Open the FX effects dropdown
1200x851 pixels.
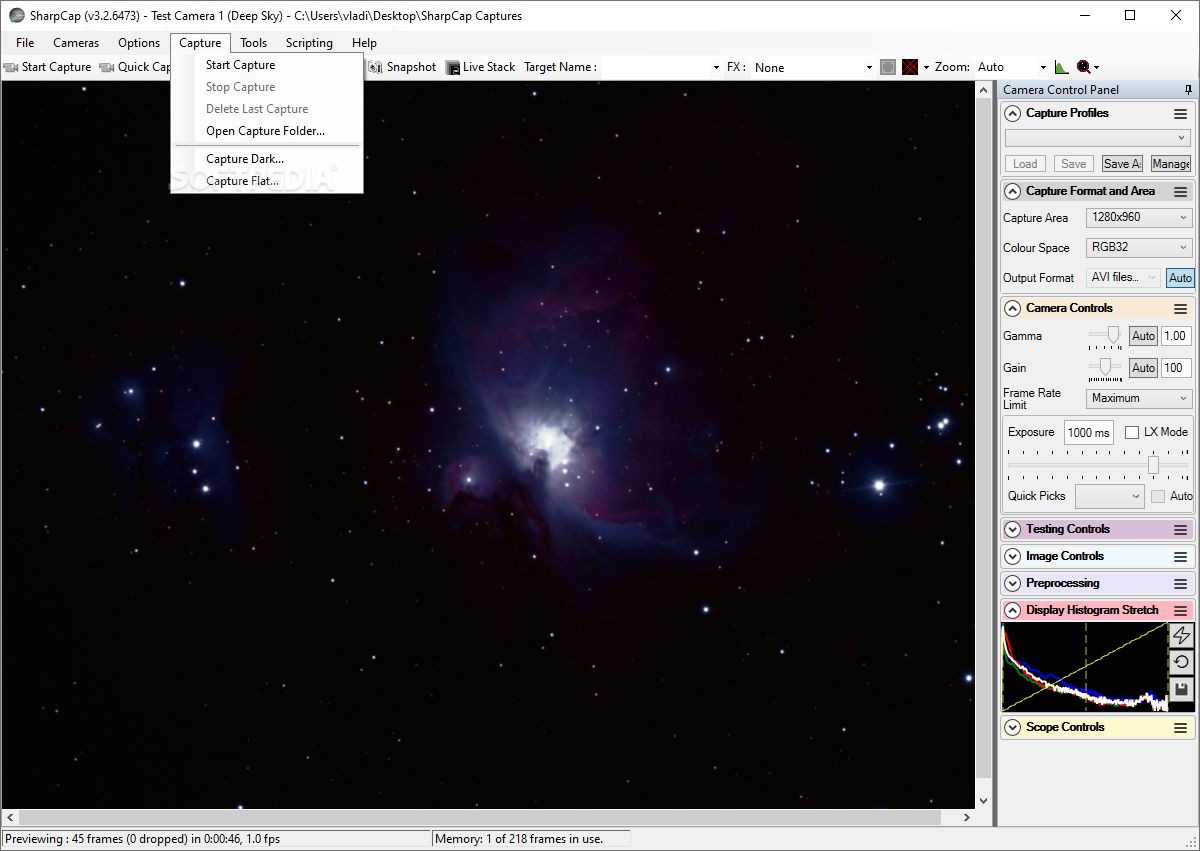click(813, 67)
